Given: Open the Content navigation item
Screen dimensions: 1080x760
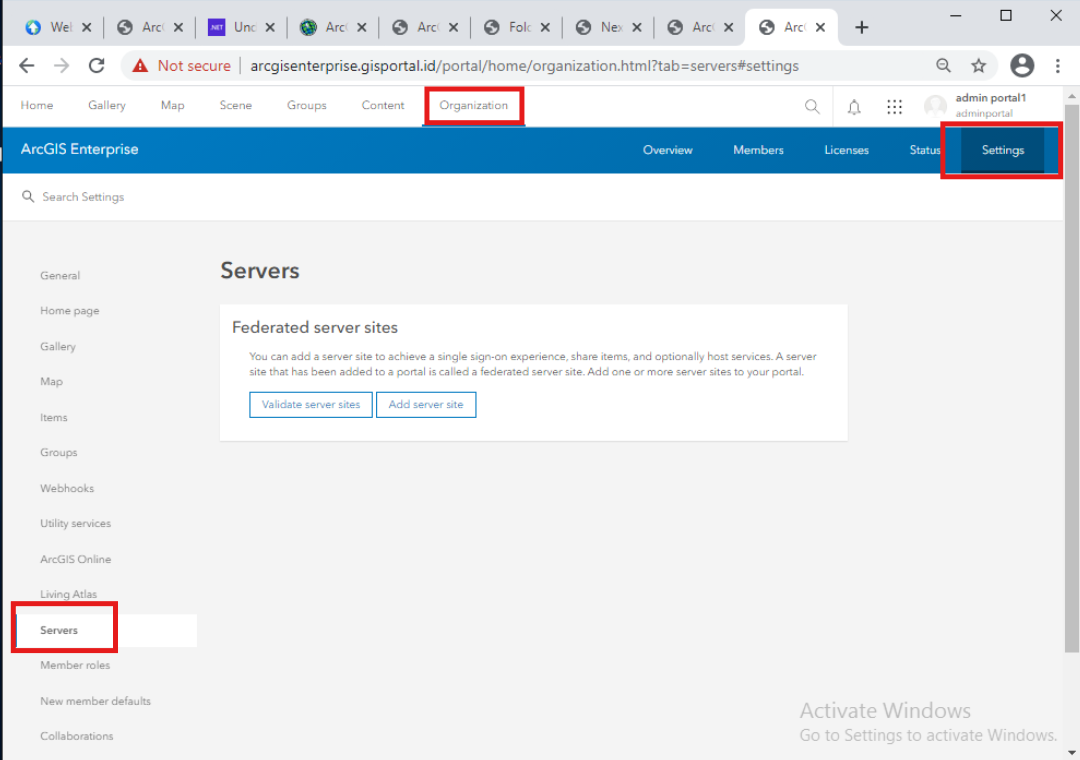Looking at the screenshot, I should coord(383,105).
